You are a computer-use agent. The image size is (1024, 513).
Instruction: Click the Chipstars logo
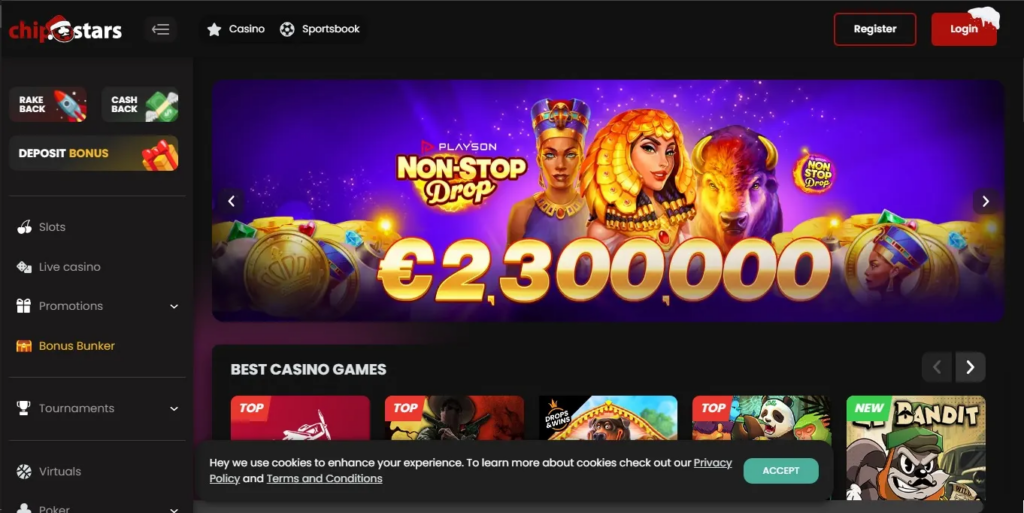point(65,29)
